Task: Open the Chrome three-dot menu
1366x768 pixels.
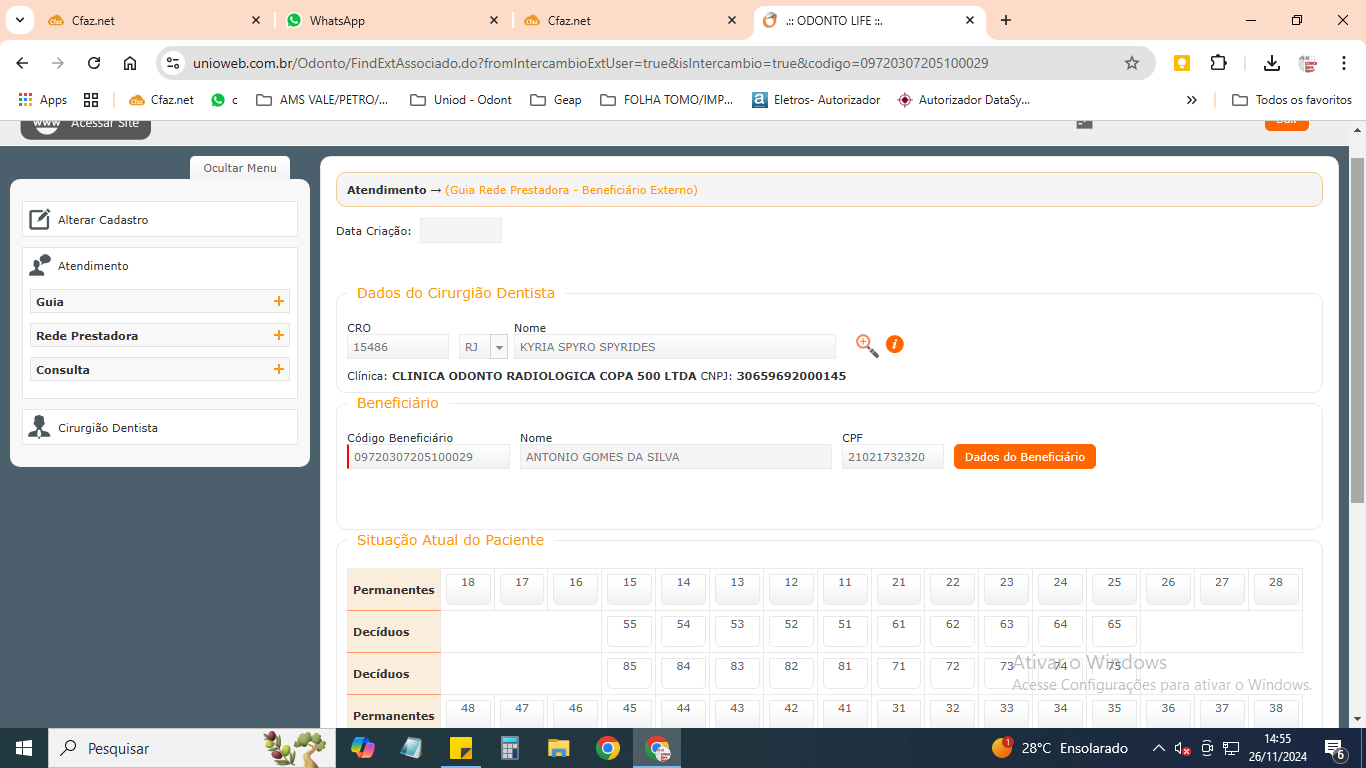Action: 1342,63
